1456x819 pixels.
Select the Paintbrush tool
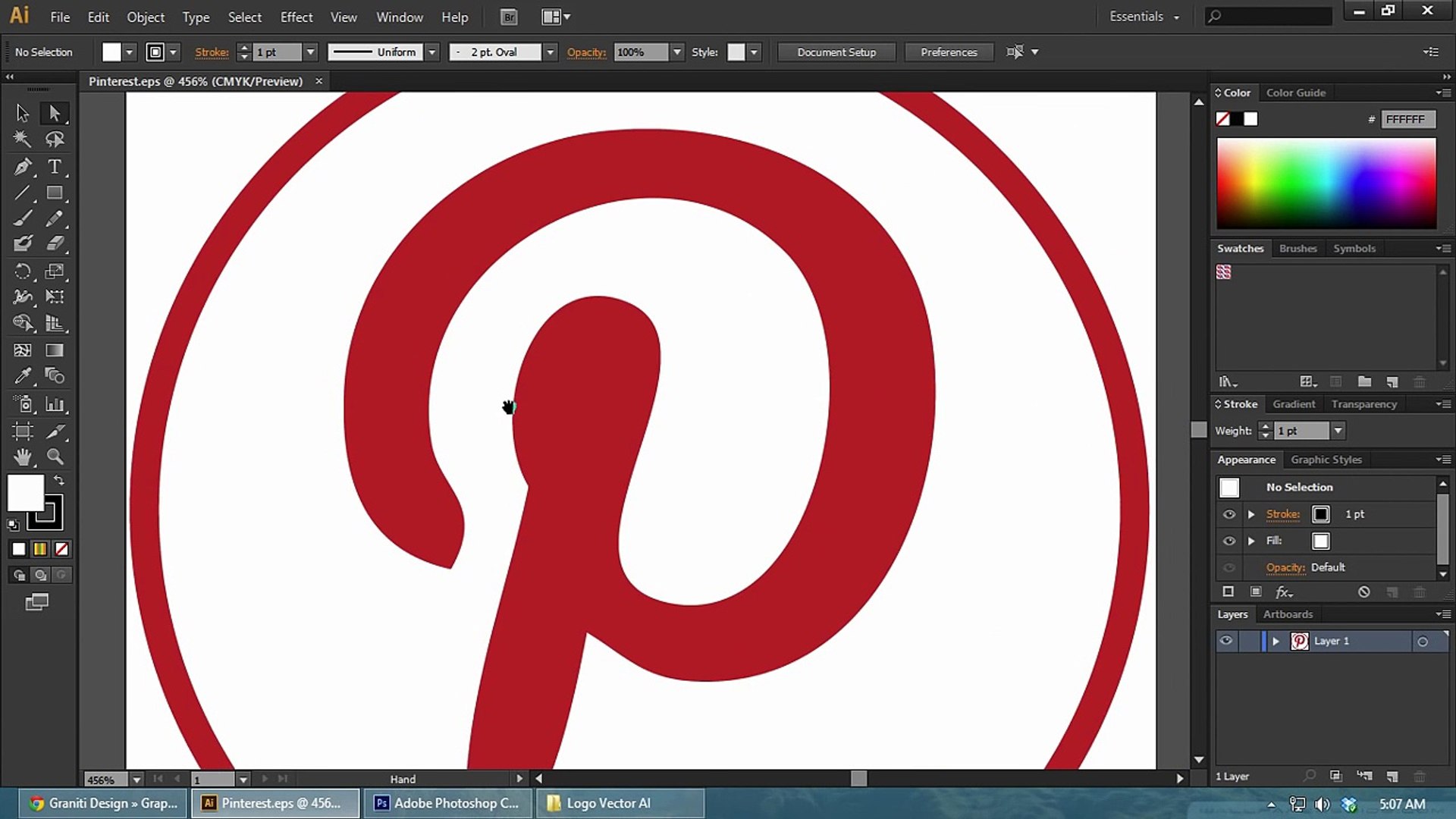click(x=23, y=219)
